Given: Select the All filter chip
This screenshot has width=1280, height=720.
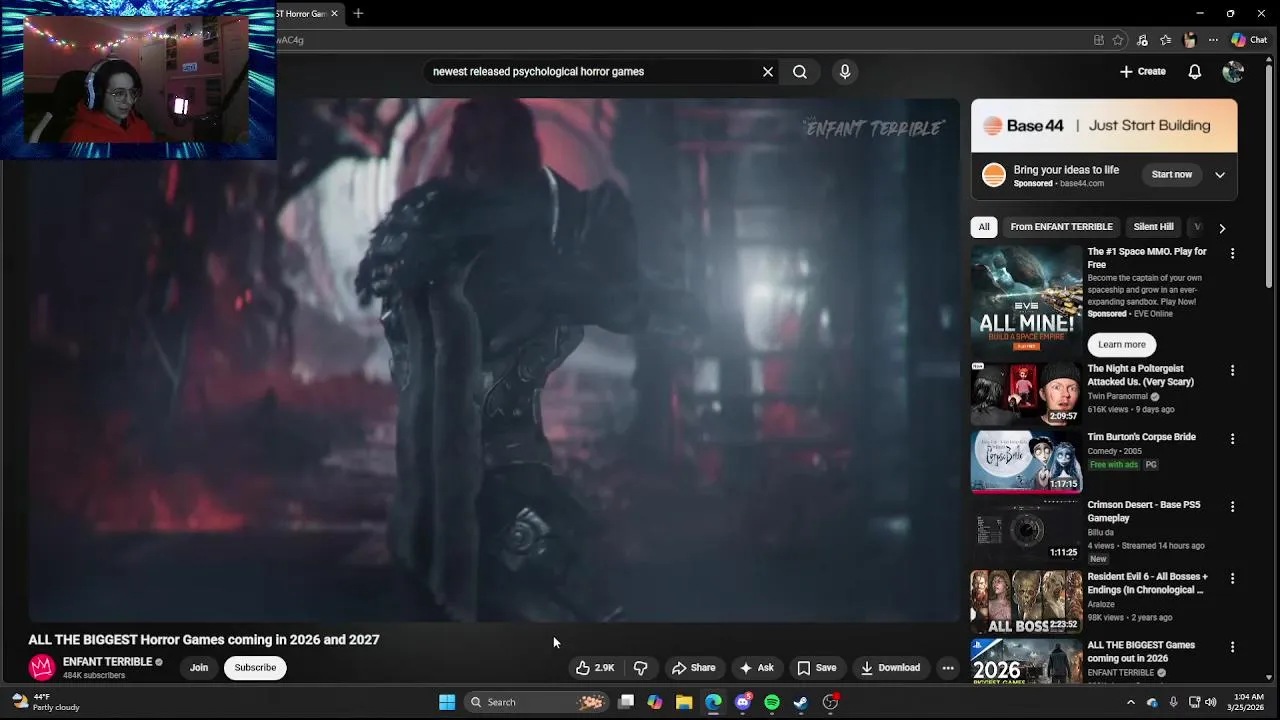Looking at the screenshot, I should click(x=984, y=227).
